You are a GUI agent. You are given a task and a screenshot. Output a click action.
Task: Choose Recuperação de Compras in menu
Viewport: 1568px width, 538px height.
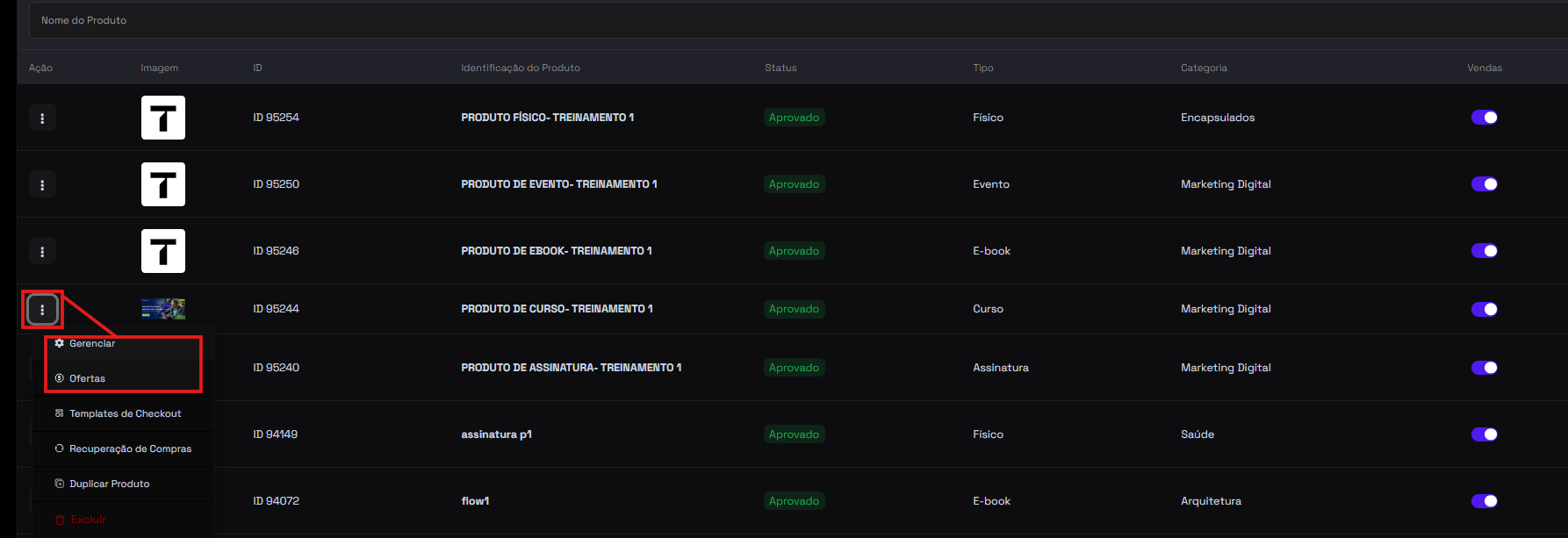(130, 449)
